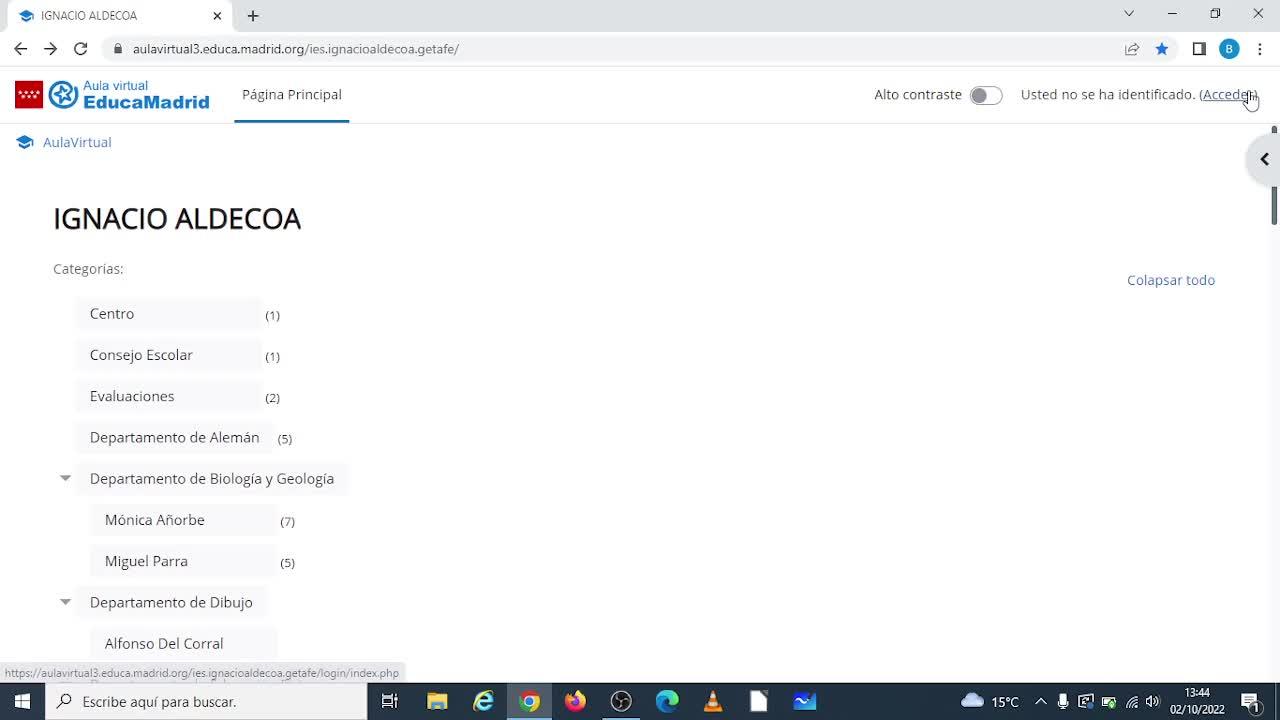This screenshot has width=1280, height=720.
Task: Open Task View in taskbar
Action: (390, 701)
